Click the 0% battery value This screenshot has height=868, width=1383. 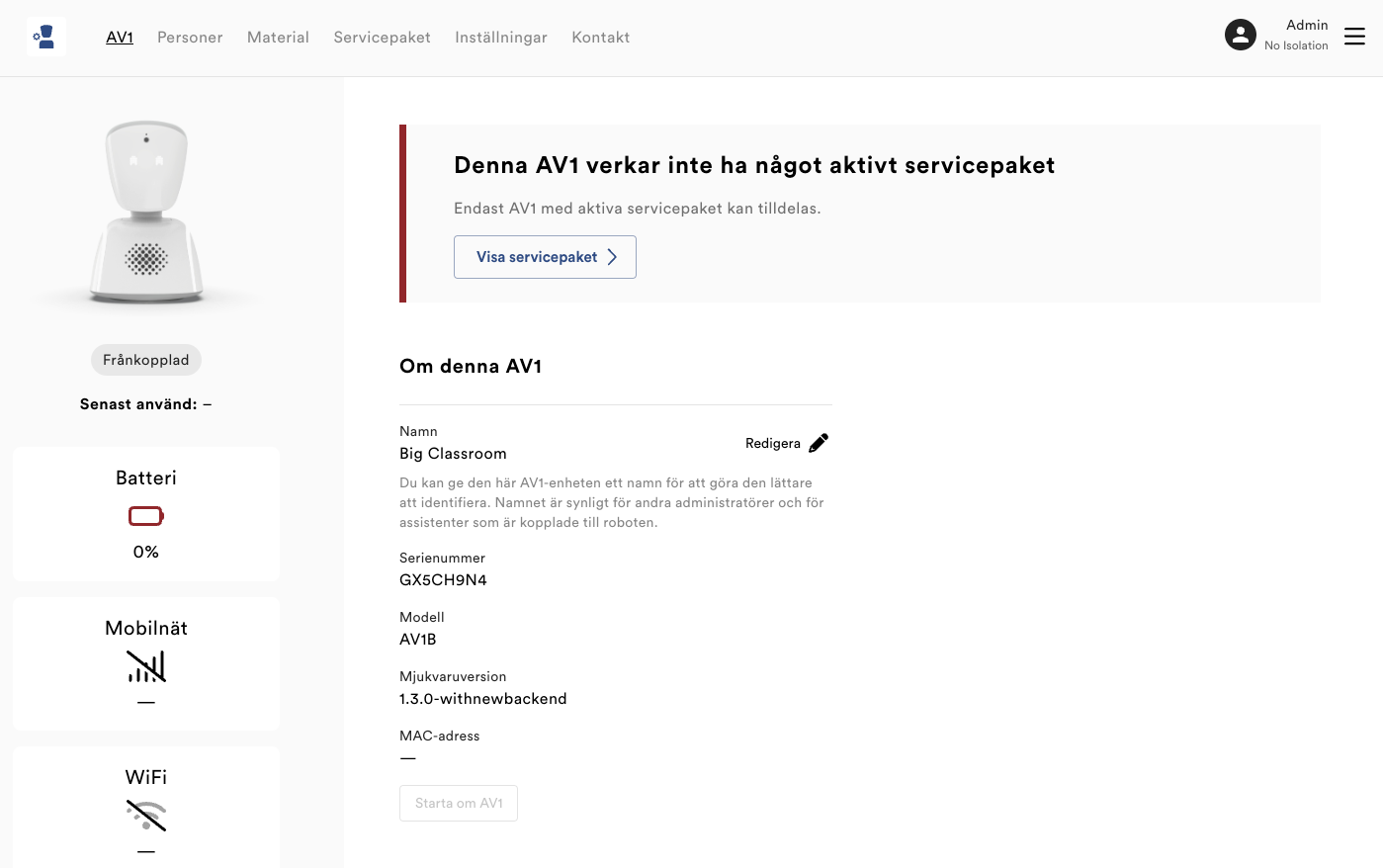coord(146,552)
